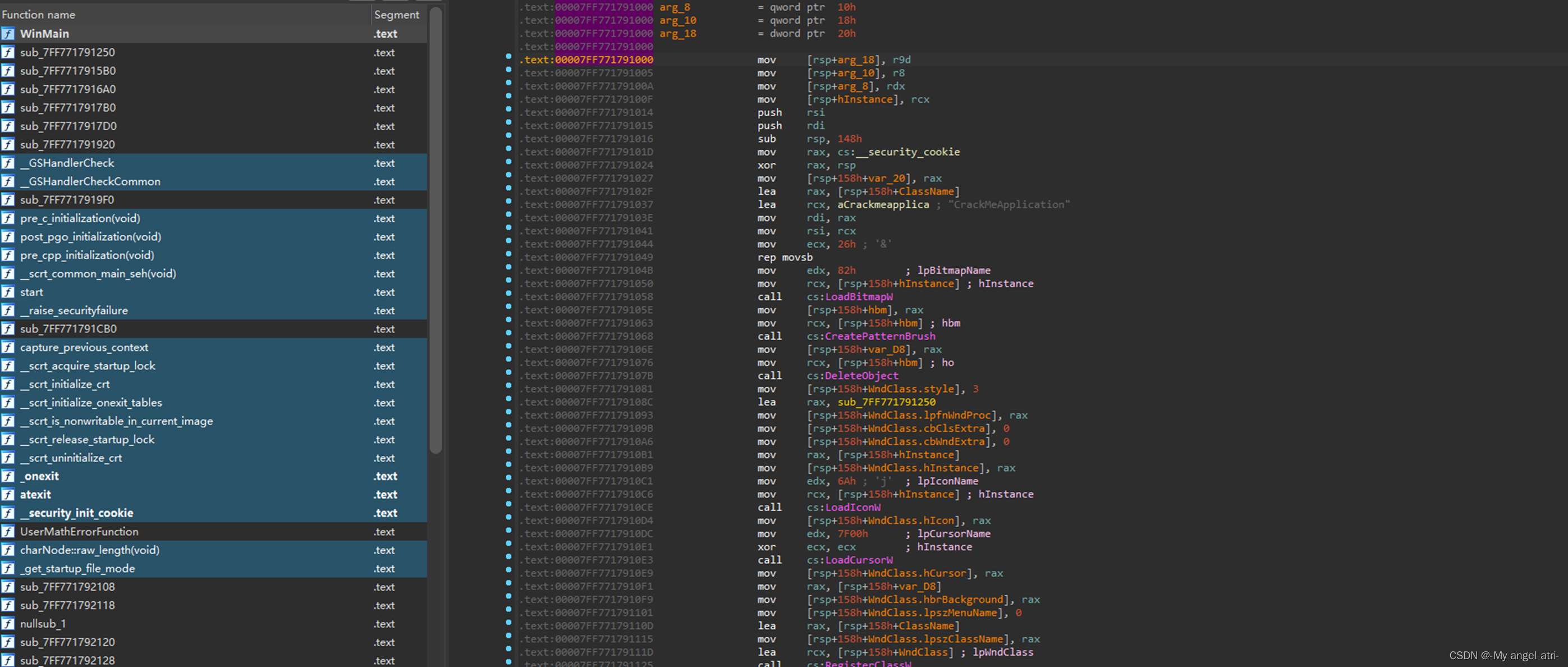Click the function icon beside sub_7FF7717919F0

click(x=8, y=200)
